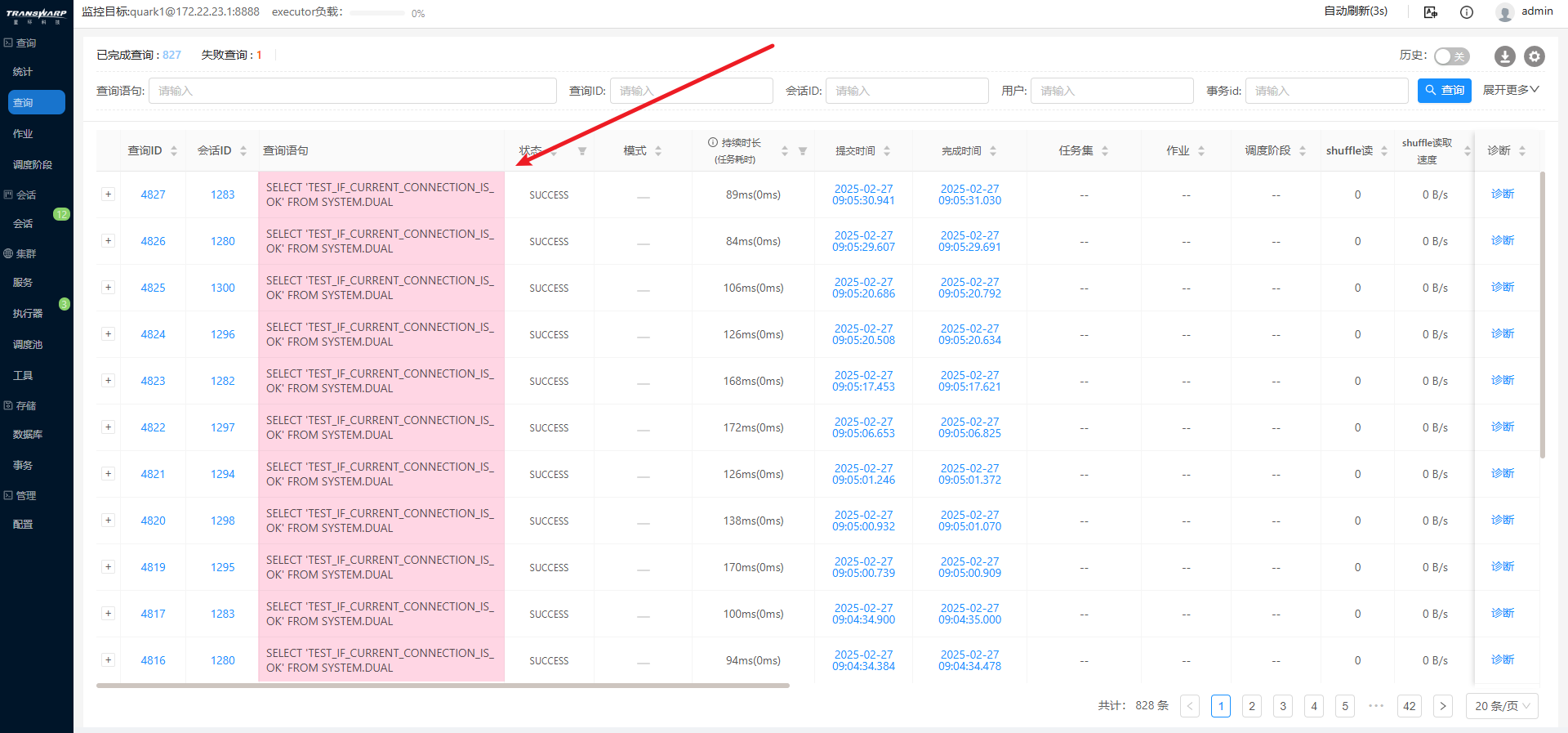The image size is (1568, 733).
Task: Sort by the query ID column arrows
Action: 174,151
